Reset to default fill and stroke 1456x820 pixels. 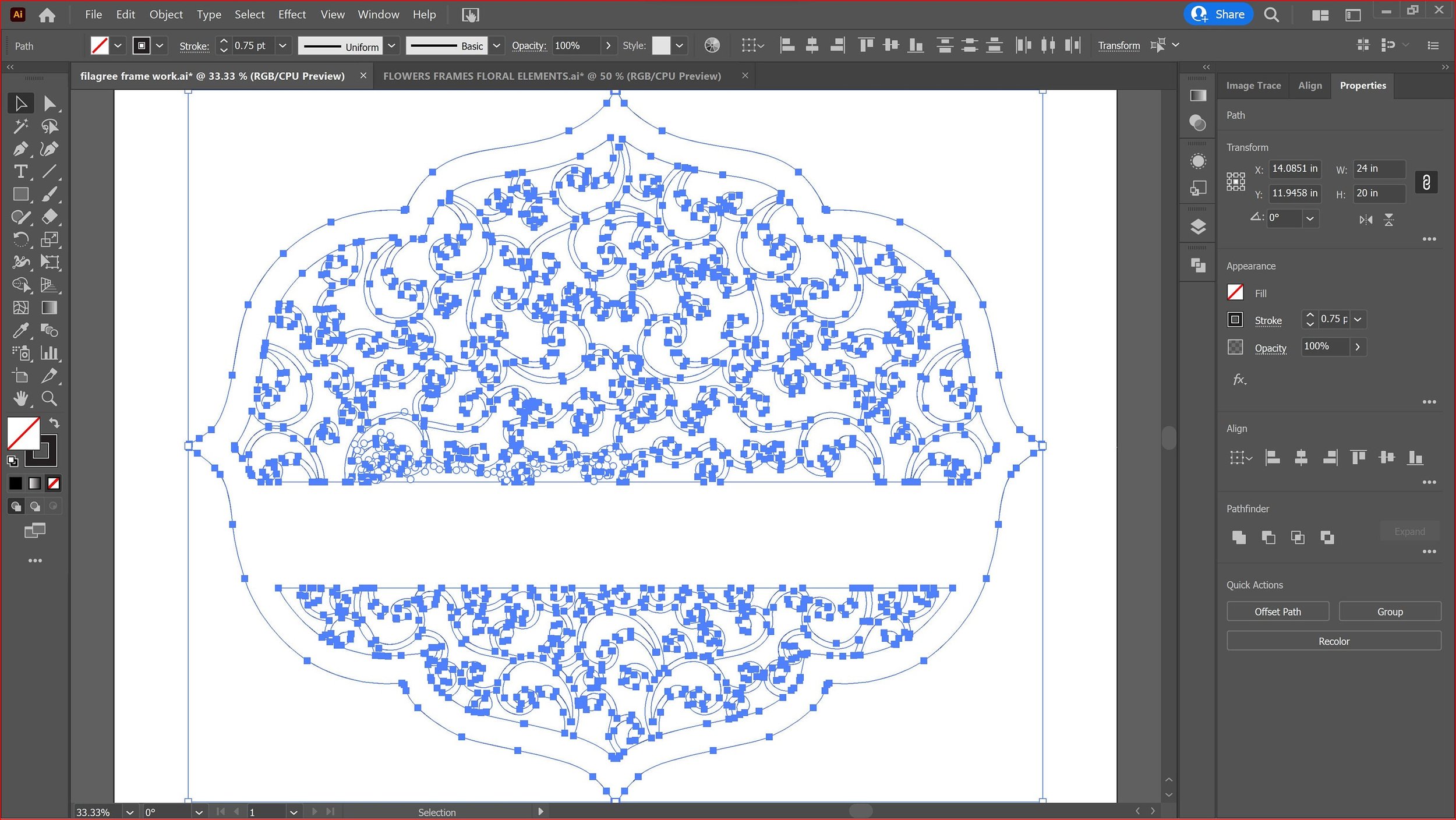[x=12, y=461]
